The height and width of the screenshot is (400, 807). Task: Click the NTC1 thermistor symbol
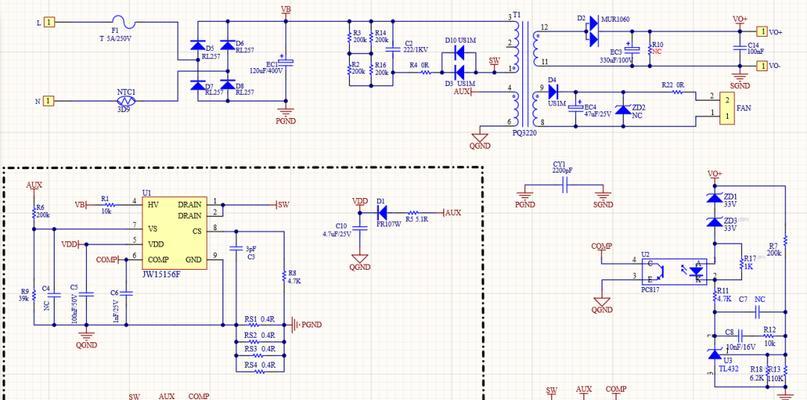tap(126, 101)
